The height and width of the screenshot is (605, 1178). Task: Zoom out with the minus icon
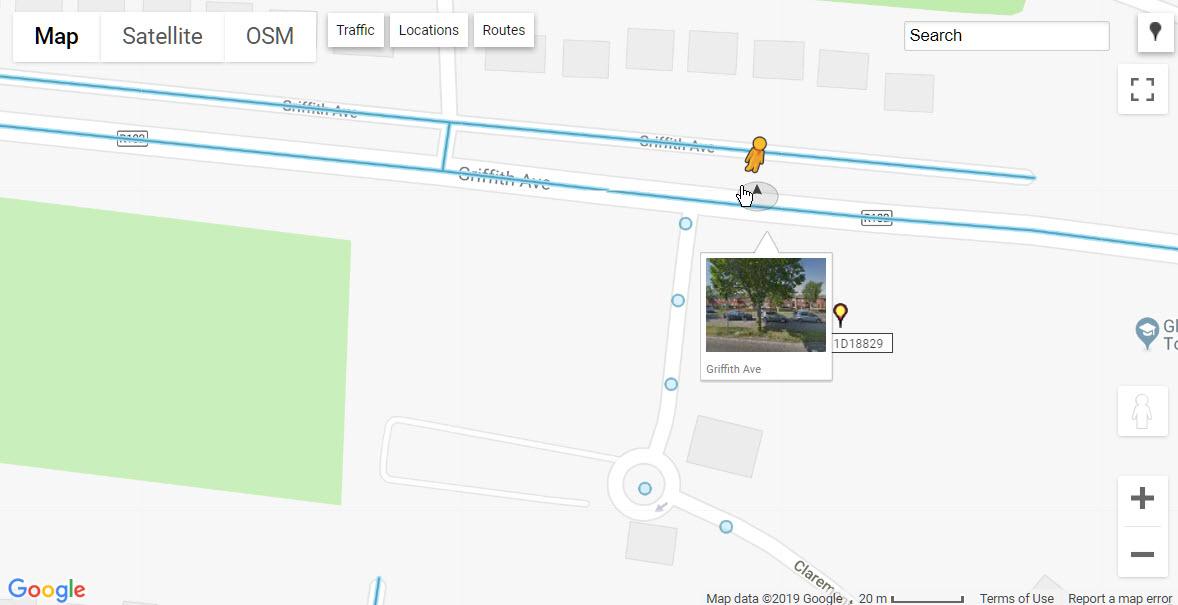[x=1142, y=554]
